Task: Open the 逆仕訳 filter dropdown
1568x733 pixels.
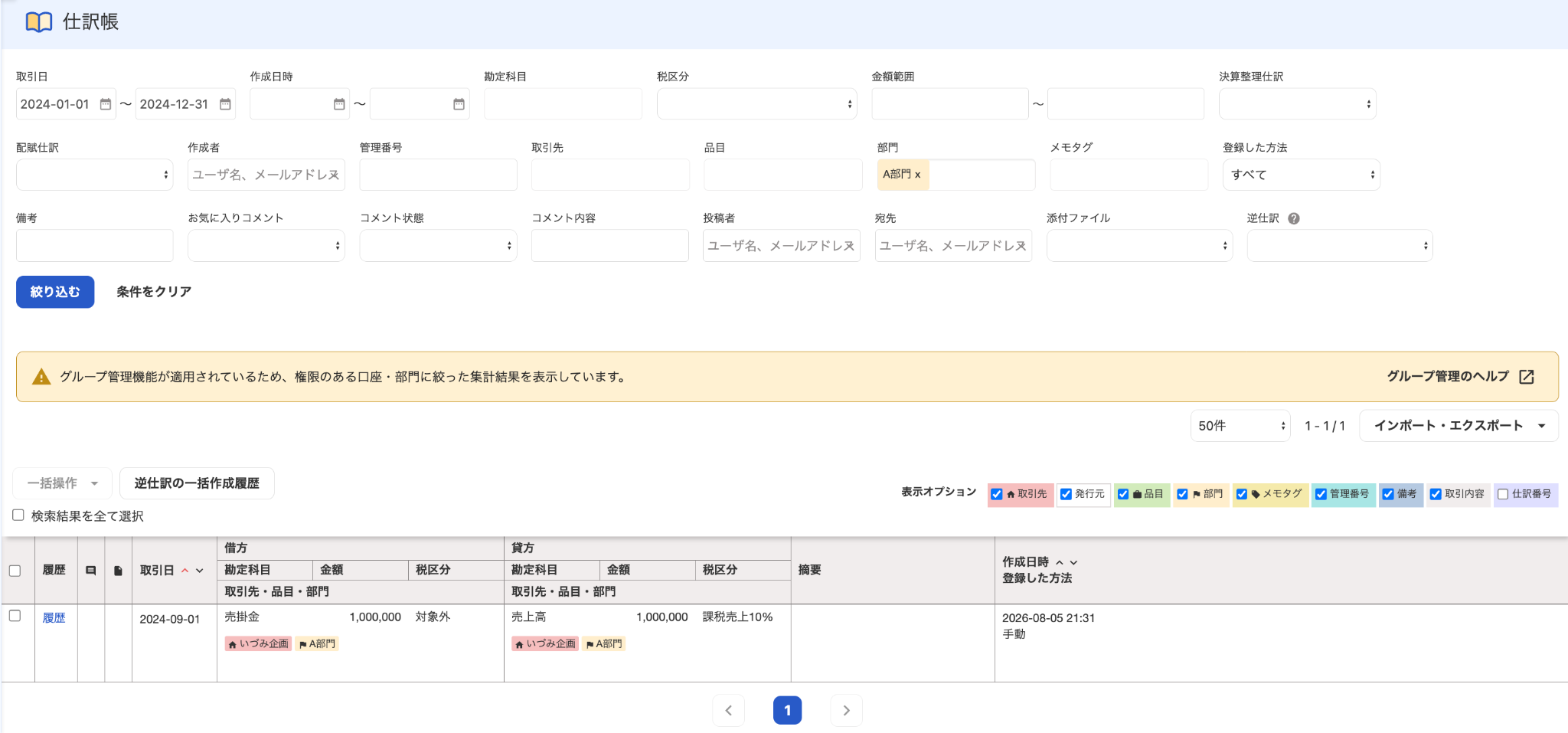Action: pyautogui.click(x=1340, y=246)
